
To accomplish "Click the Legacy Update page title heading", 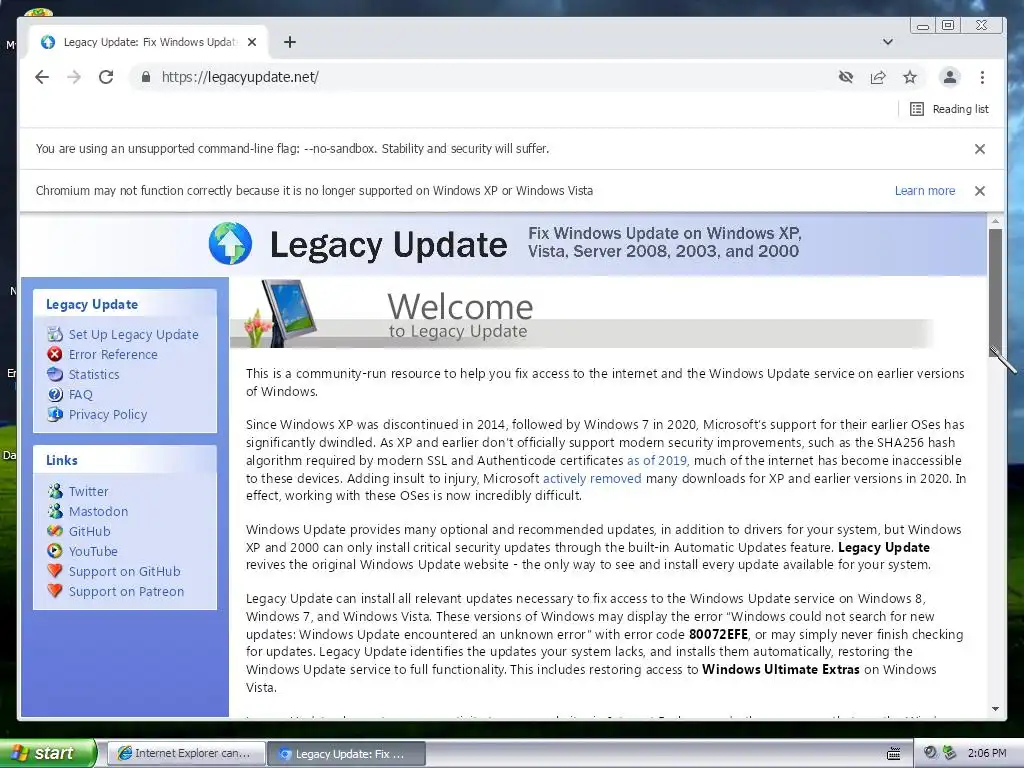I will pos(388,245).
